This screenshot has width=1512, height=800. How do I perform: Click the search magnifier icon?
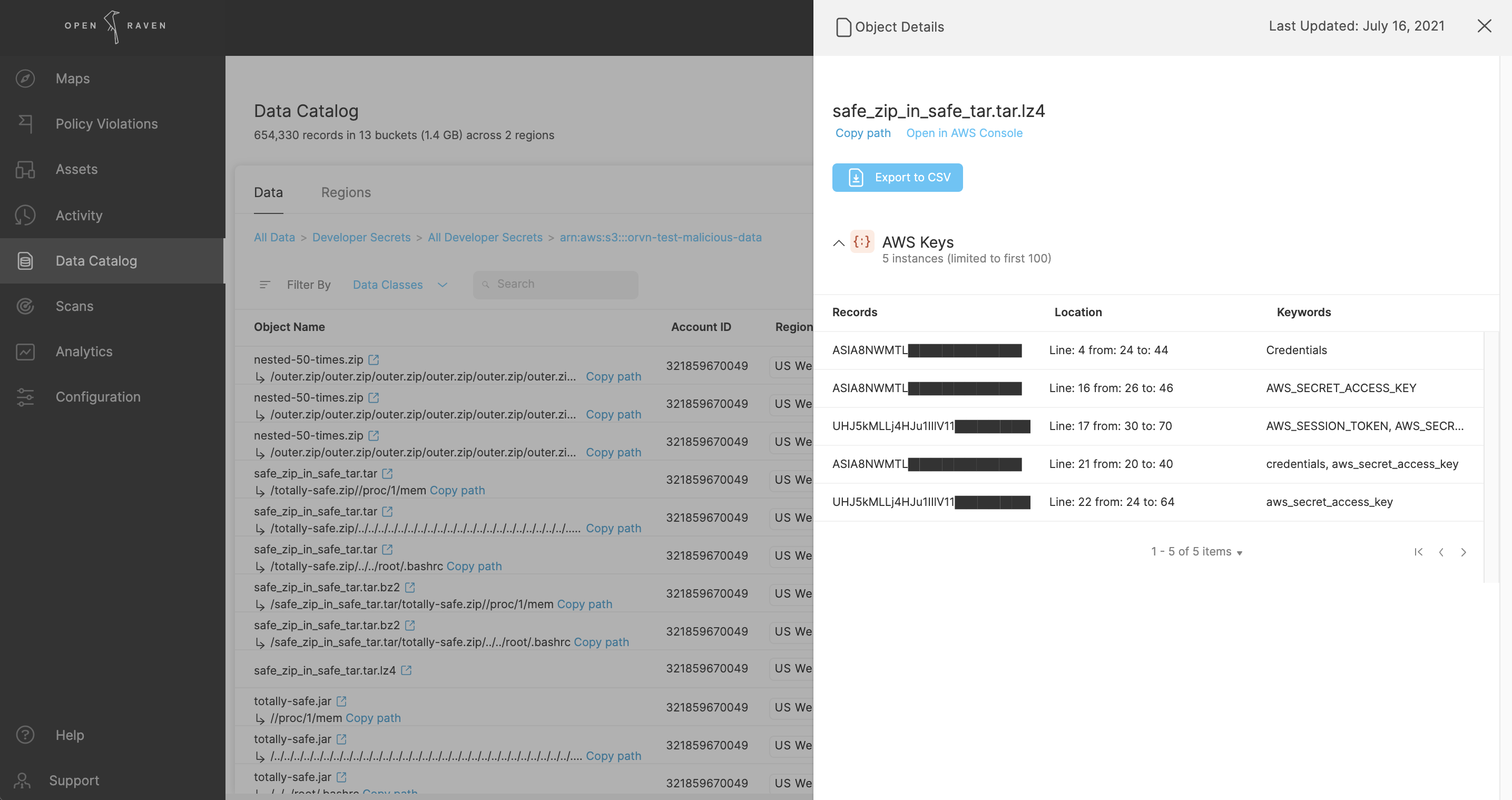pyautogui.click(x=485, y=284)
